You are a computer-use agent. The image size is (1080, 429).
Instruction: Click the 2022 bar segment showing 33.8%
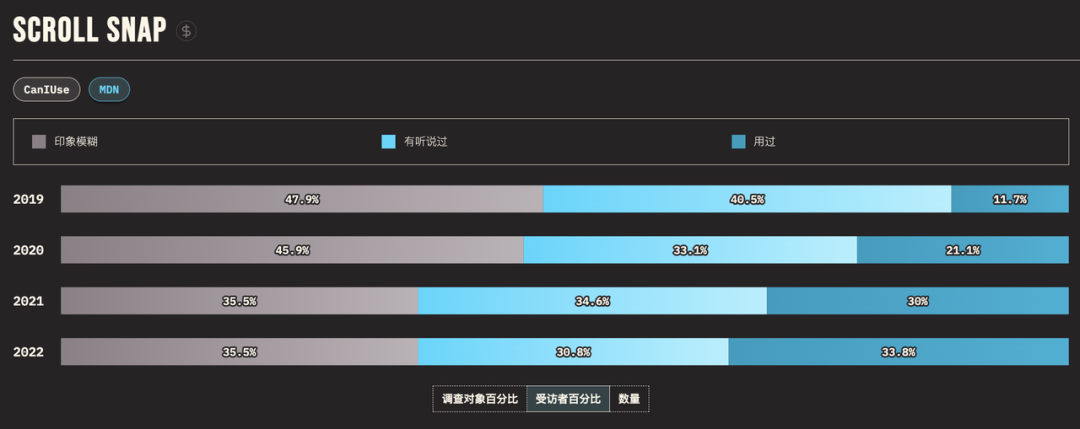pyautogui.click(x=898, y=352)
